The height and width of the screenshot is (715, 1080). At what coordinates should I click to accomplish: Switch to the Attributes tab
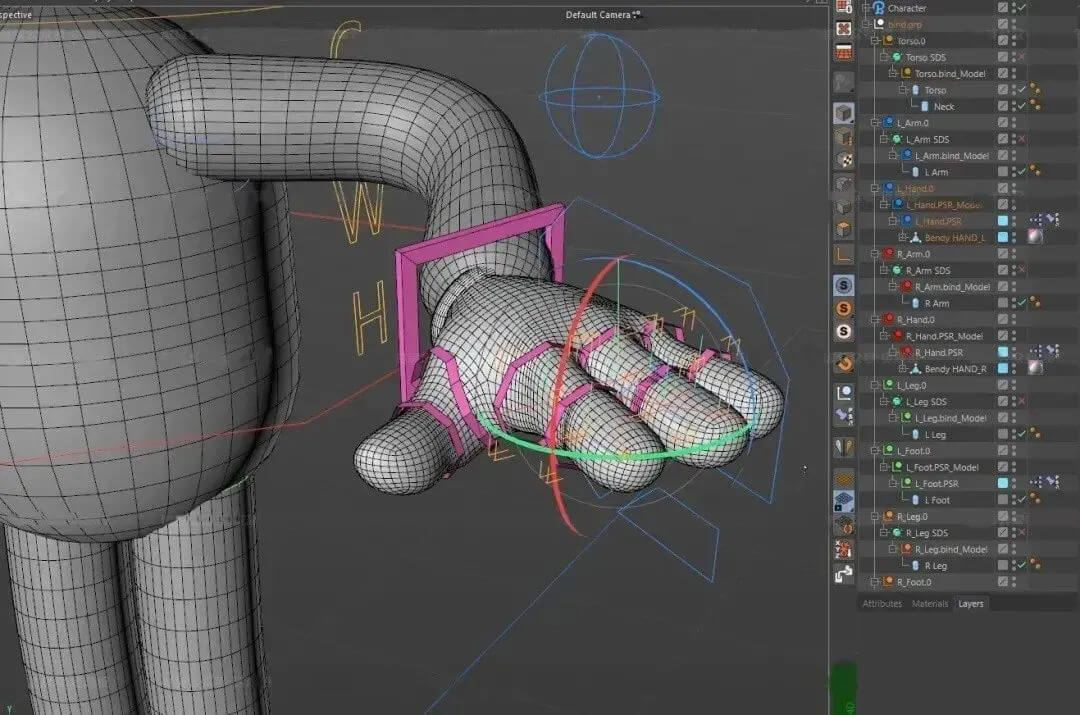pos(882,604)
